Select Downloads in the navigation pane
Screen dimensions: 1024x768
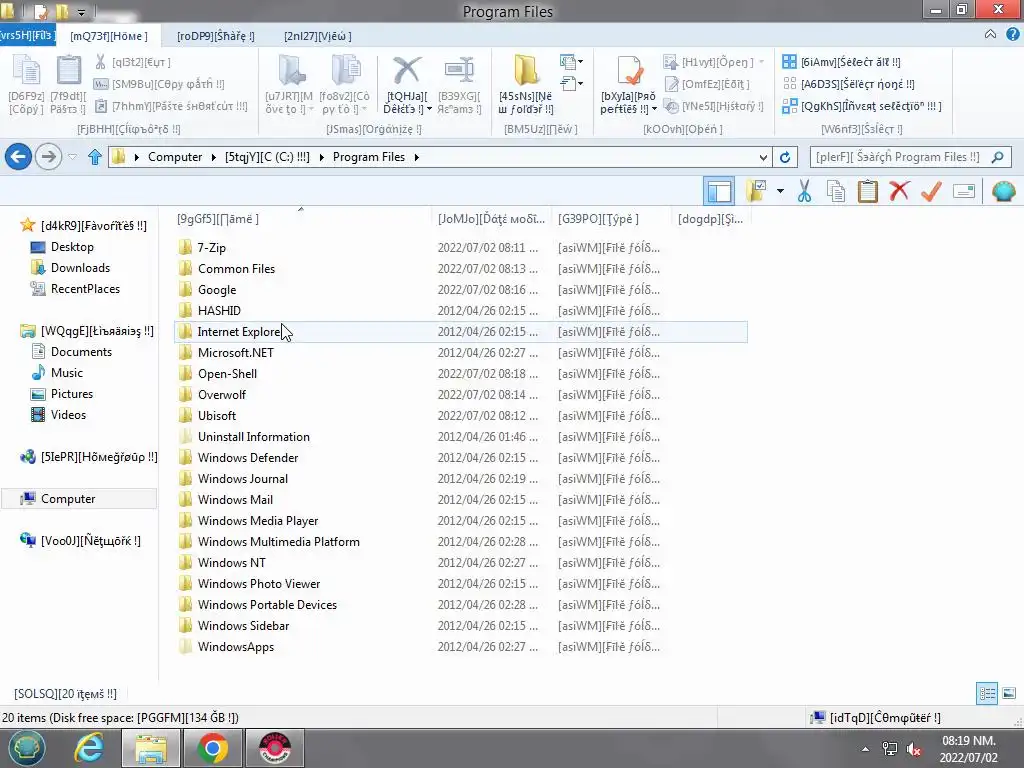[80, 268]
